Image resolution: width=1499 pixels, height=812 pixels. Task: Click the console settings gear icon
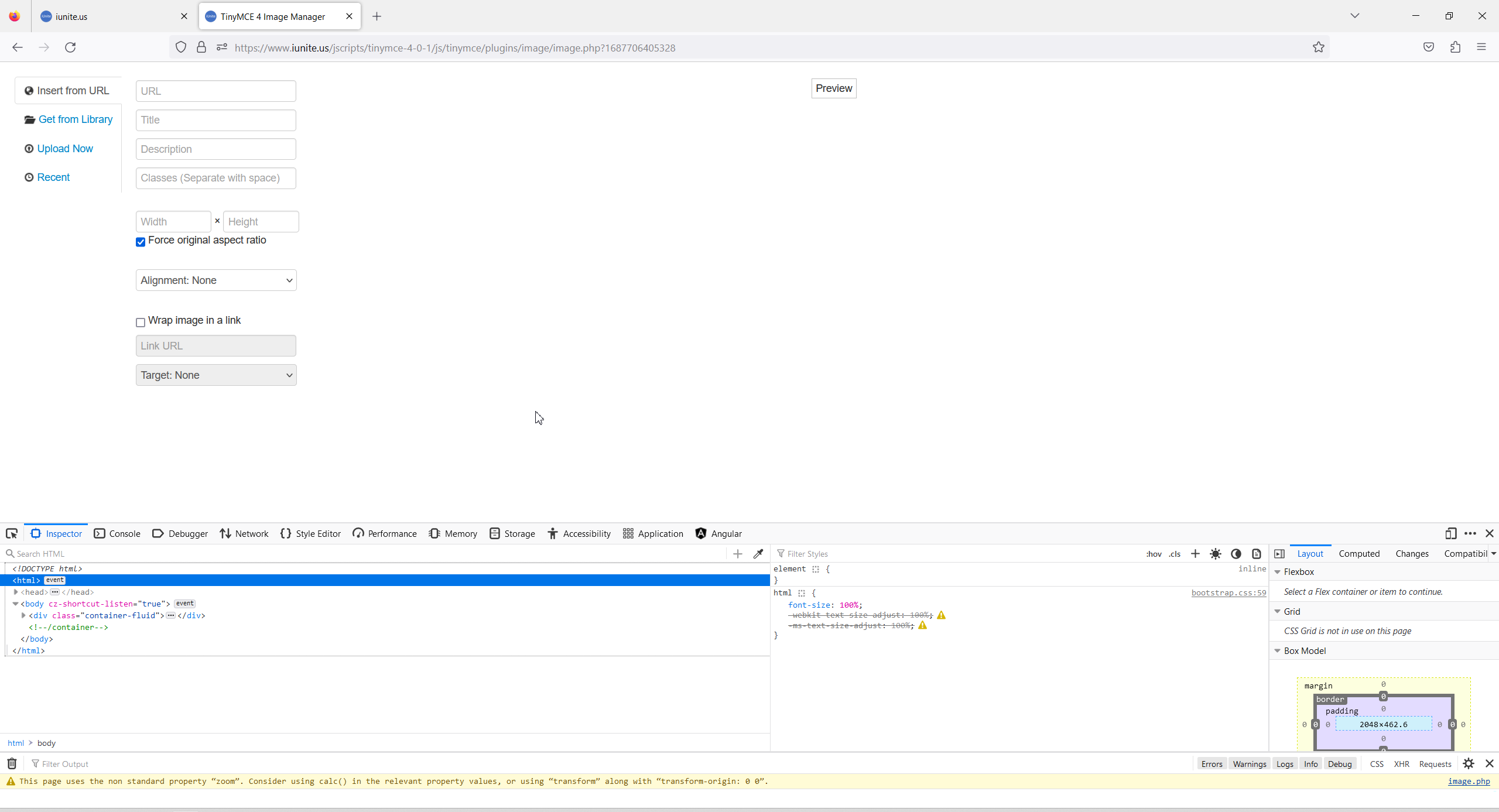coord(1469,763)
